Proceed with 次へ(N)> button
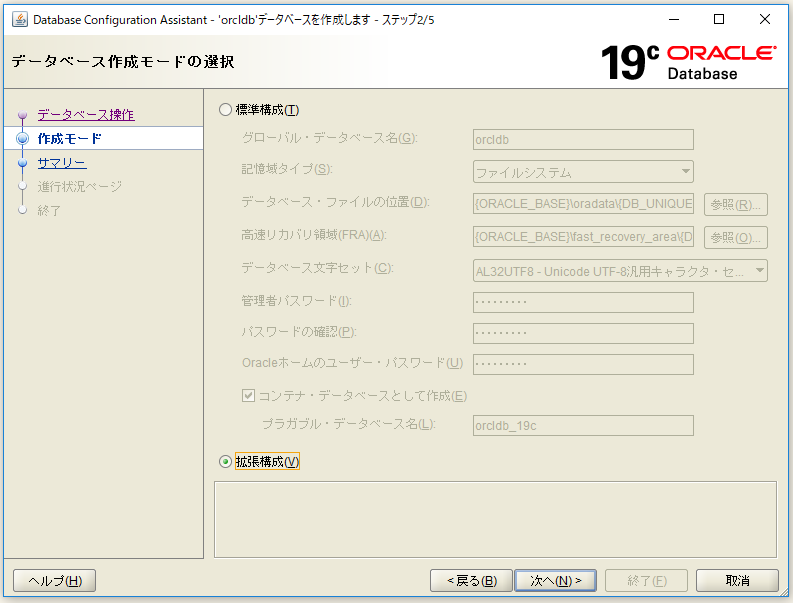The width and height of the screenshot is (793, 603). pyautogui.click(x=555, y=580)
